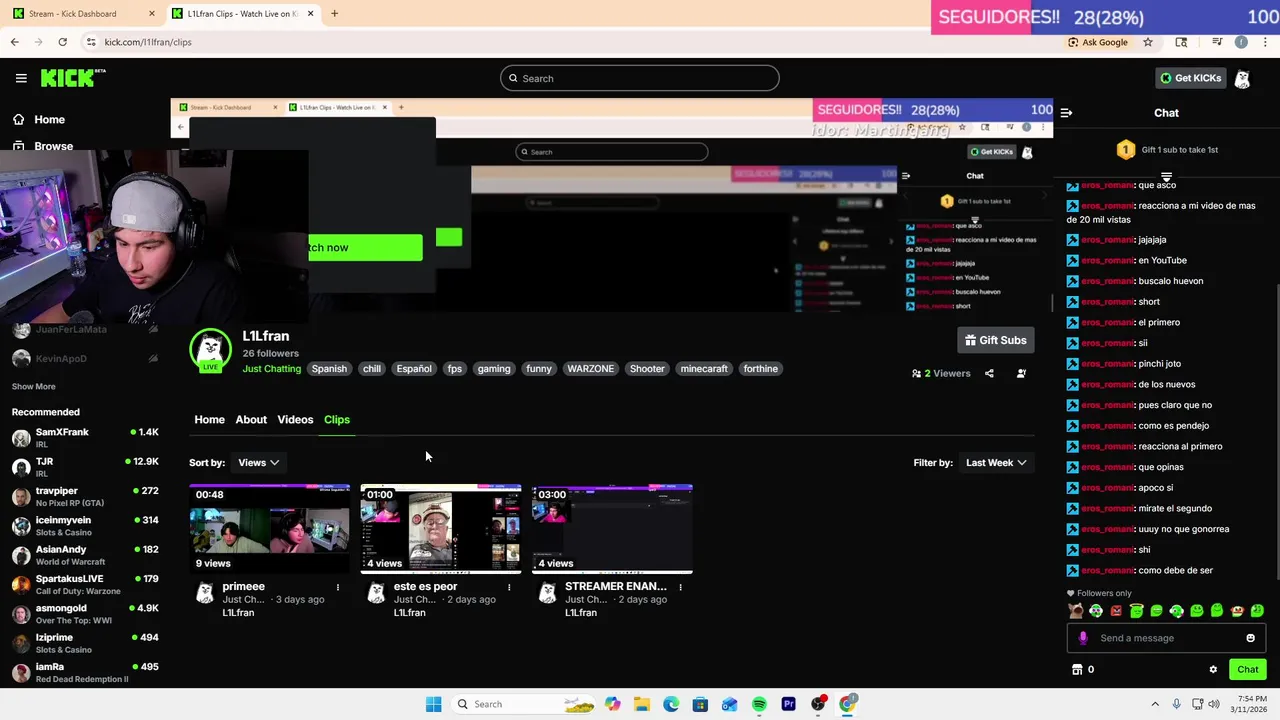The image size is (1280, 720).
Task: Open recommended channel SamXFrank
Action: tap(85, 437)
